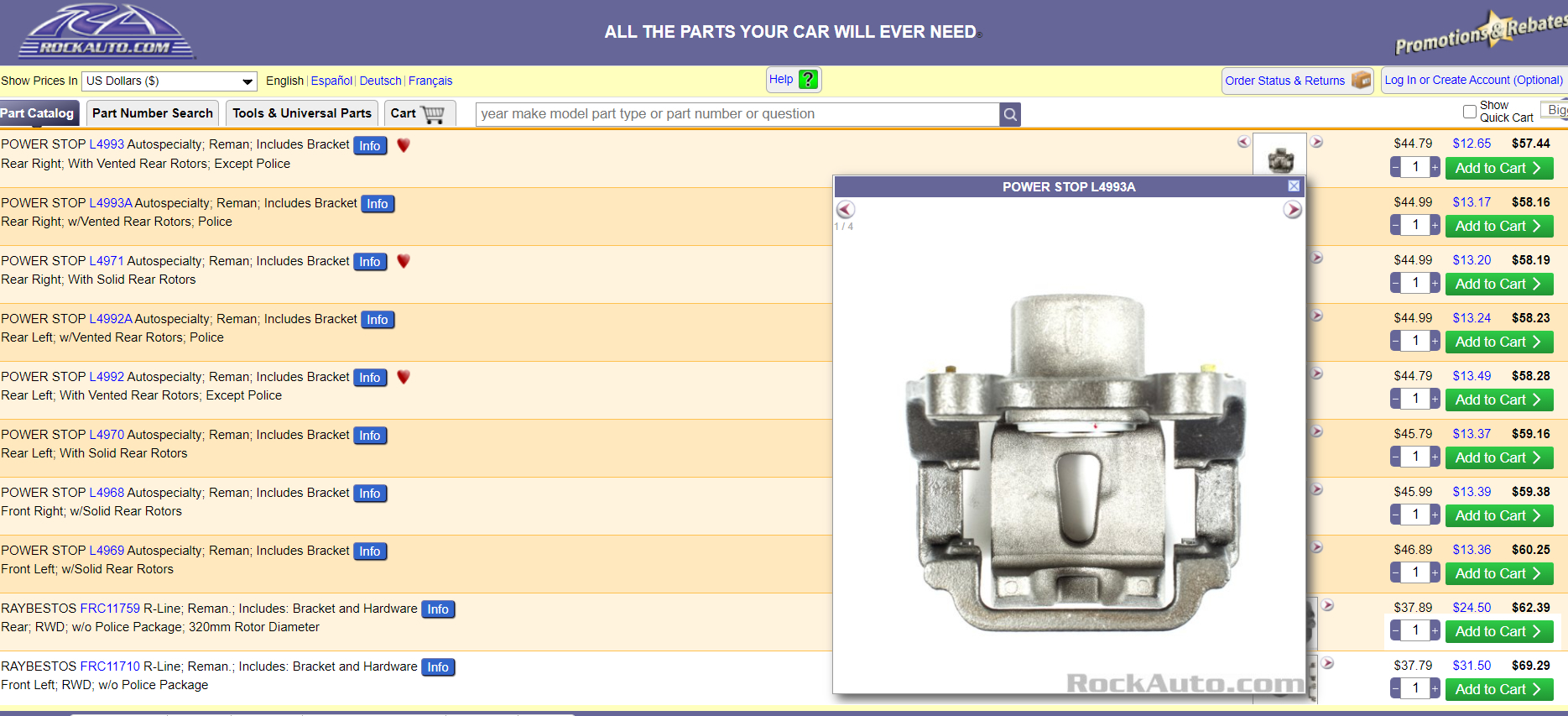Increase quantity for the $62.39 item
1568x716 pixels.
[1435, 630]
